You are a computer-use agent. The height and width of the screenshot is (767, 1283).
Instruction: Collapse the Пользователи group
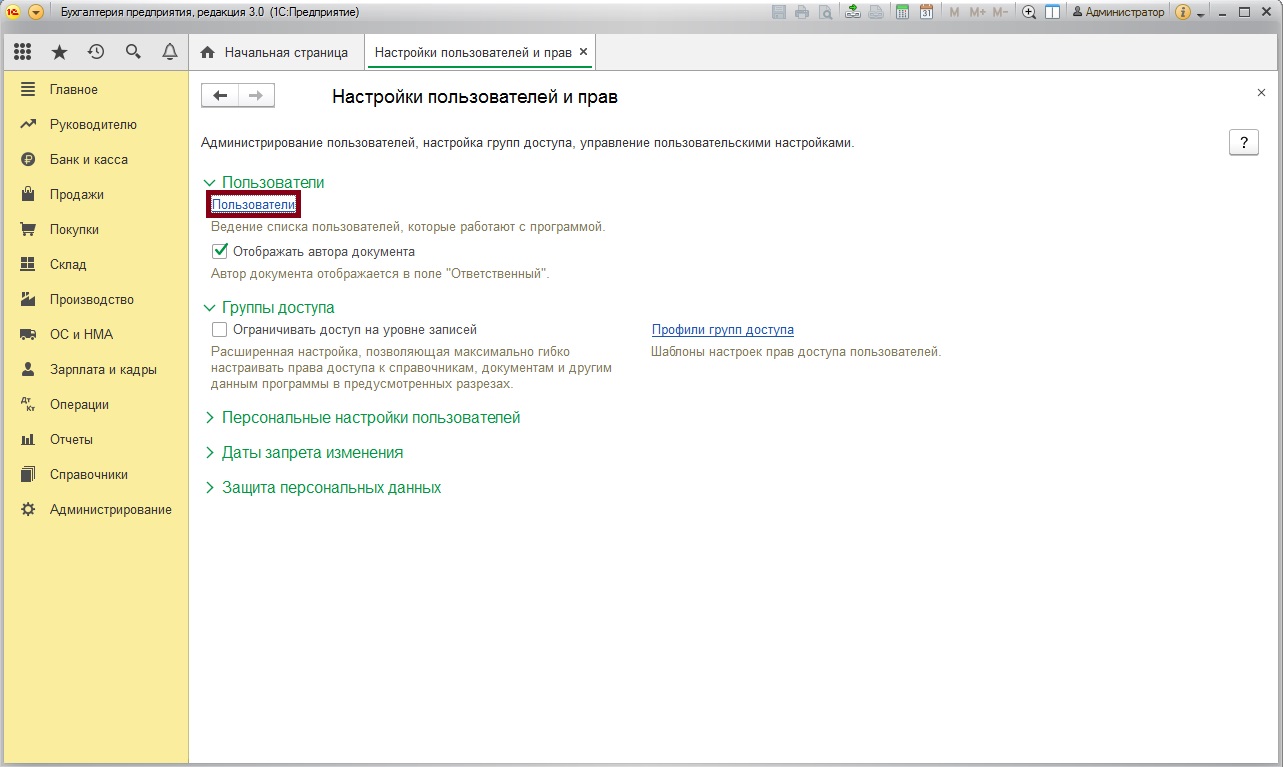[x=264, y=182]
